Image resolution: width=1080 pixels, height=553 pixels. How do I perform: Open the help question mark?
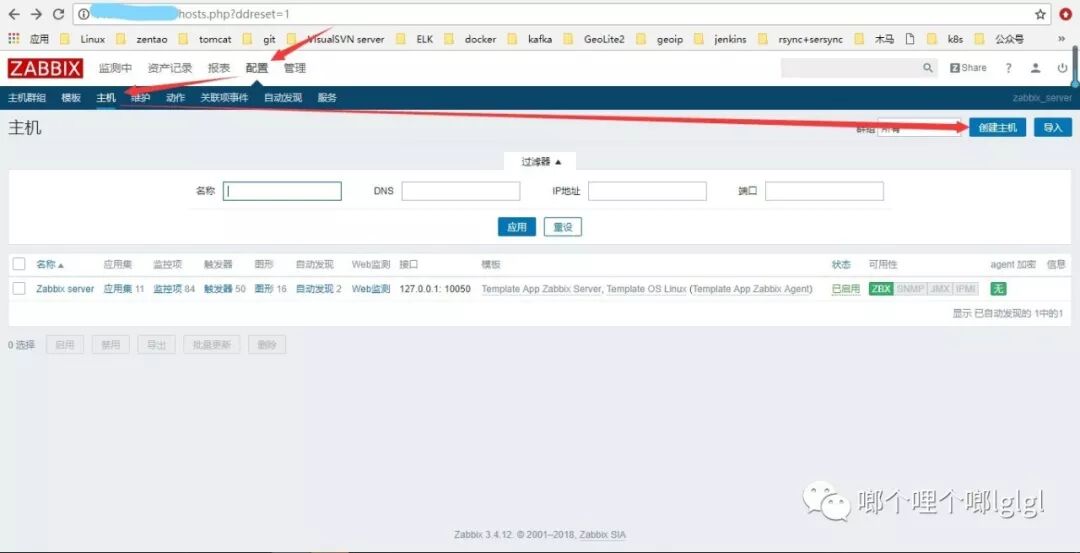tap(1008, 68)
